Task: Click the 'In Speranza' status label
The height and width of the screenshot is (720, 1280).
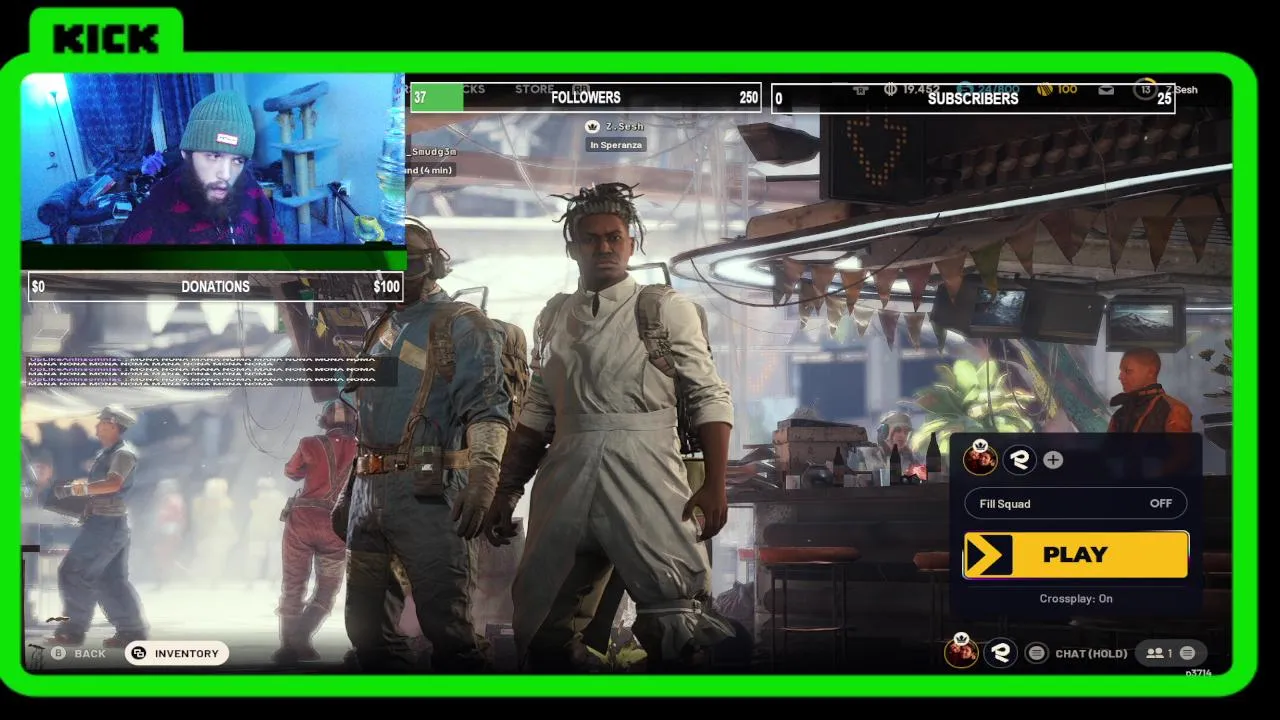Action: pos(616,145)
